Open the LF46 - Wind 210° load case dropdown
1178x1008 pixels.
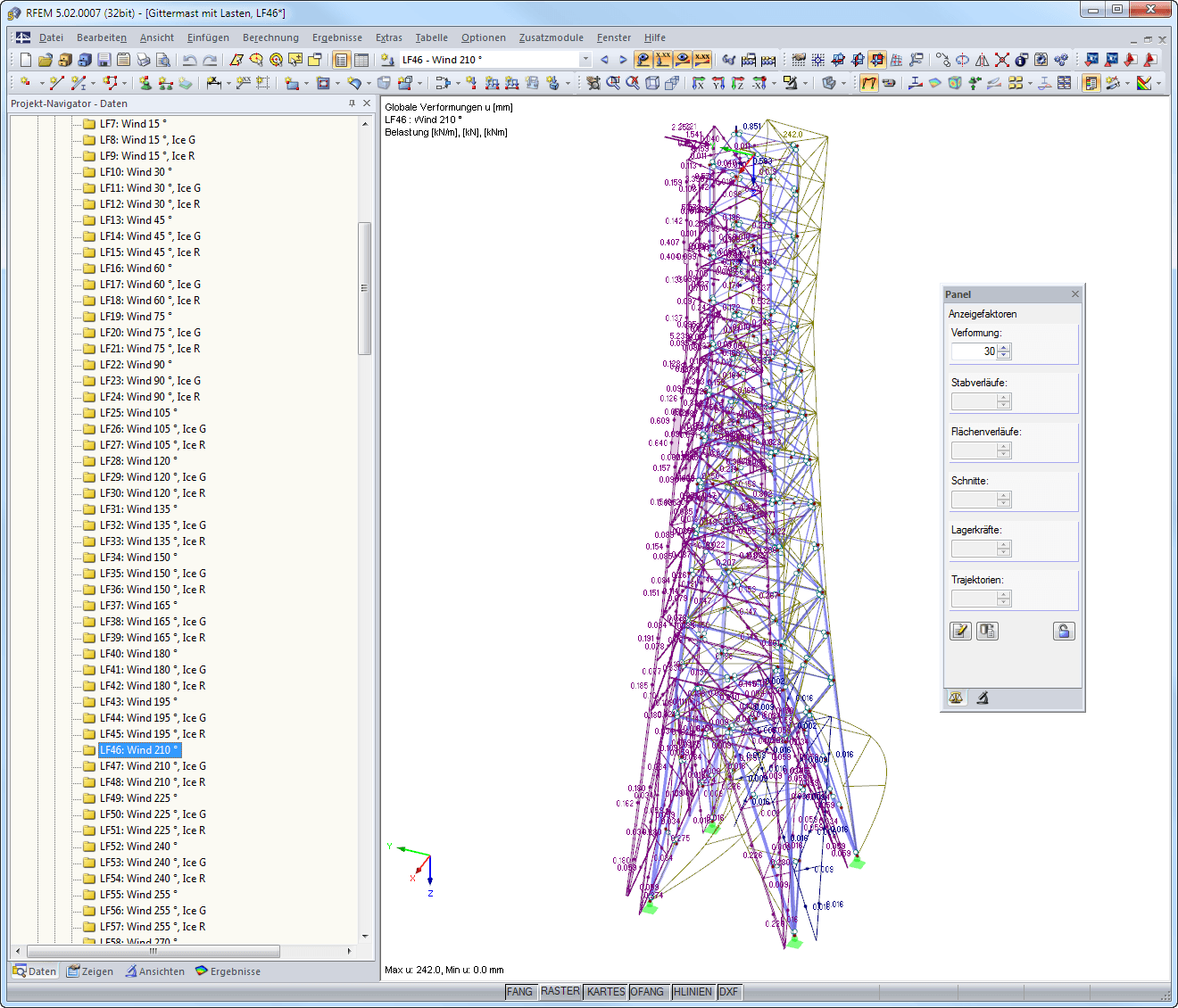[x=585, y=60]
